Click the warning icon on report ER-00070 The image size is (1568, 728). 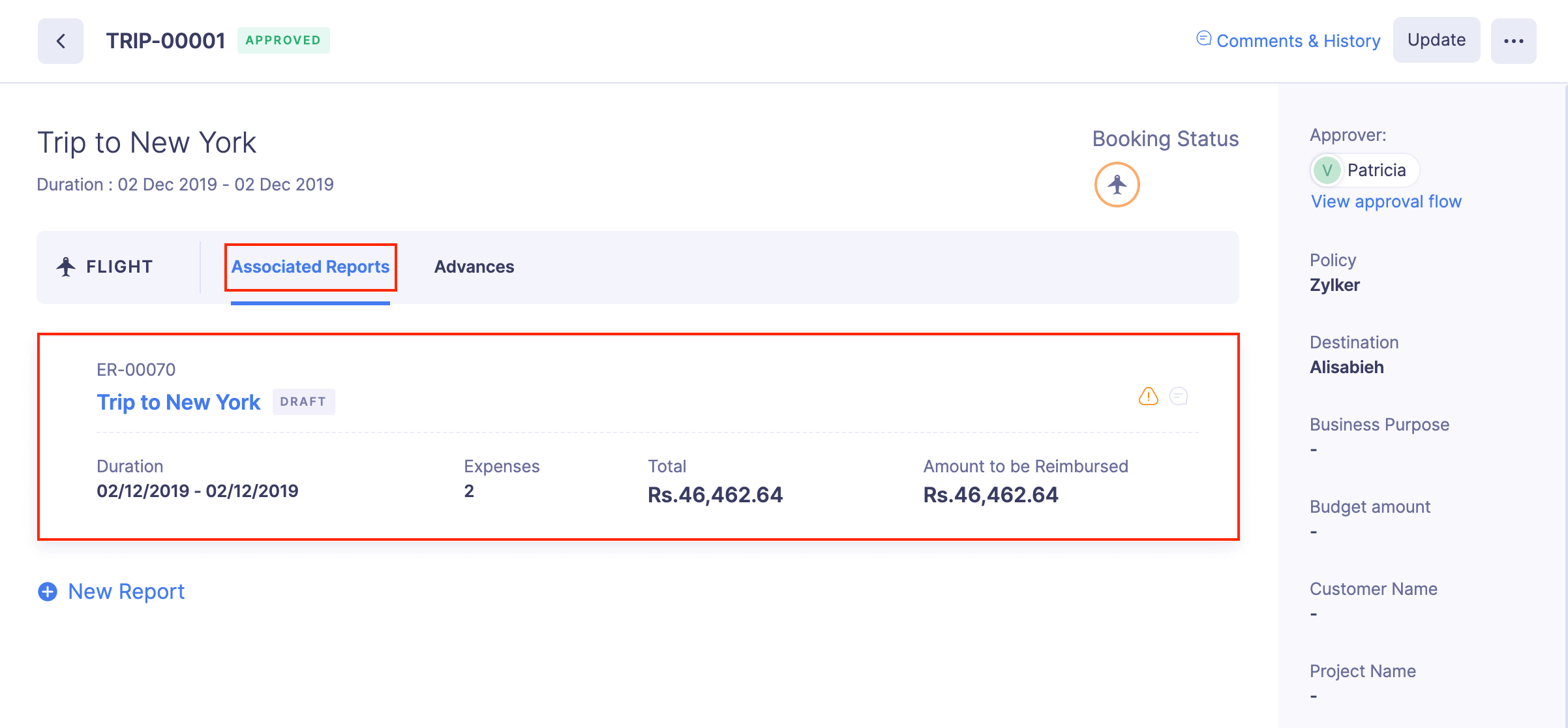(x=1148, y=396)
